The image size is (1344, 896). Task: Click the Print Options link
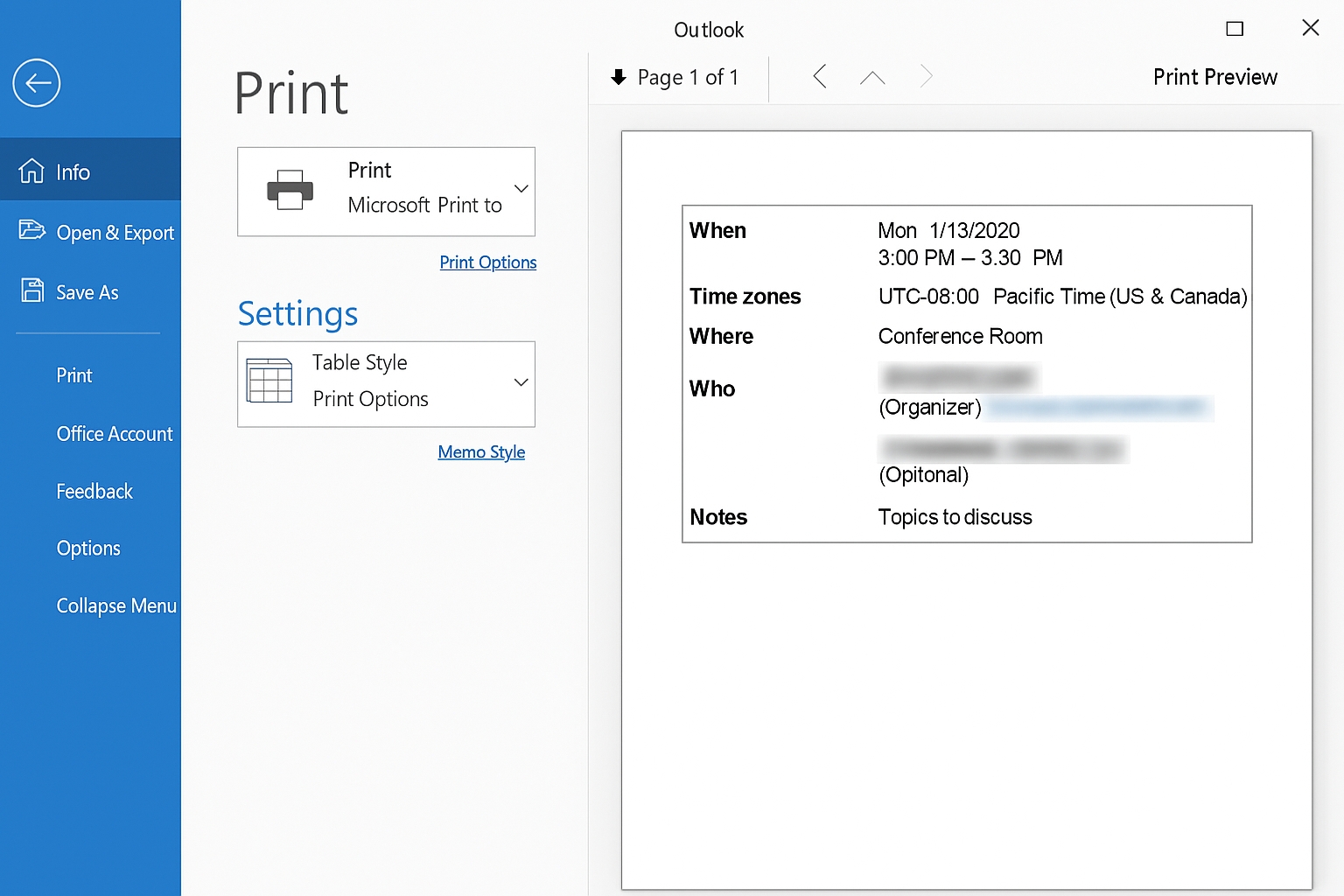487,262
